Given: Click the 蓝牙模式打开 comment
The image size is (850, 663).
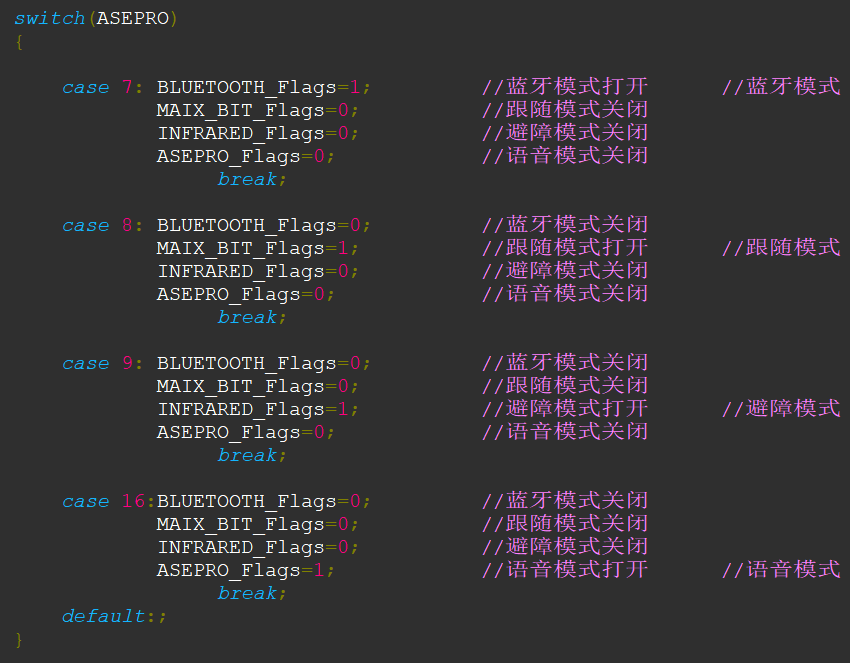Looking at the screenshot, I should 565,87.
